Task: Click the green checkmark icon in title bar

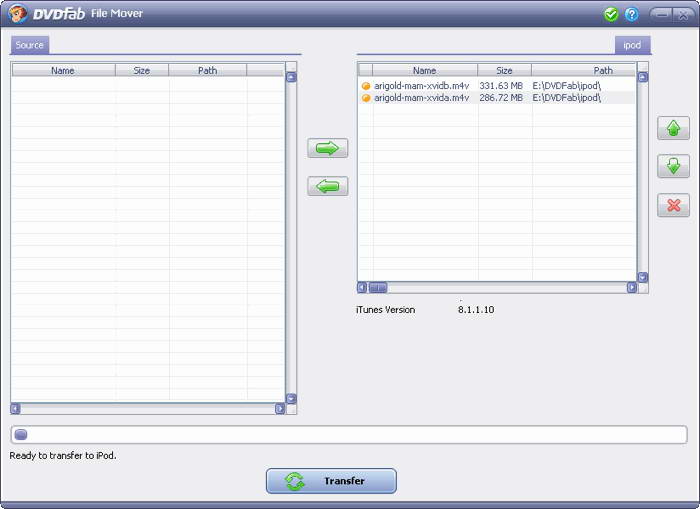Action: tap(611, 14)
